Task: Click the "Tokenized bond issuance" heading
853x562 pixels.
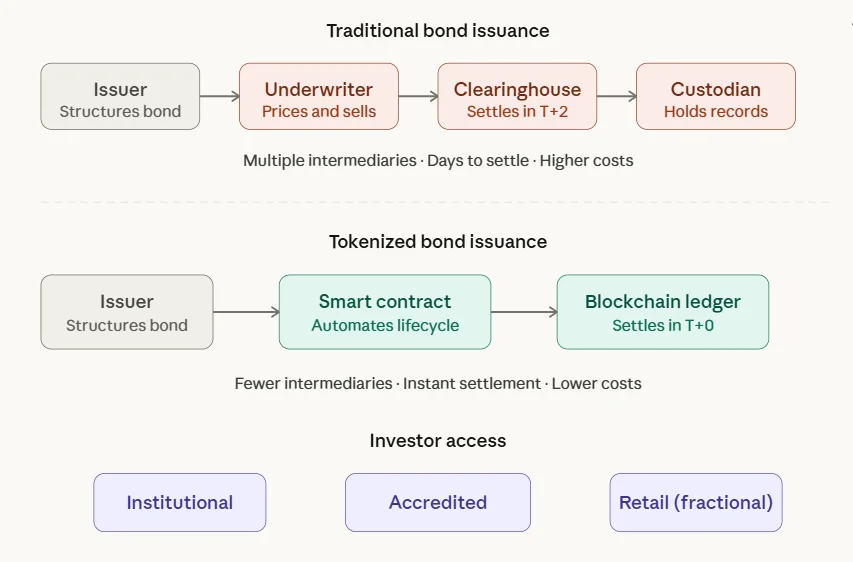Action: click(437, 242)
